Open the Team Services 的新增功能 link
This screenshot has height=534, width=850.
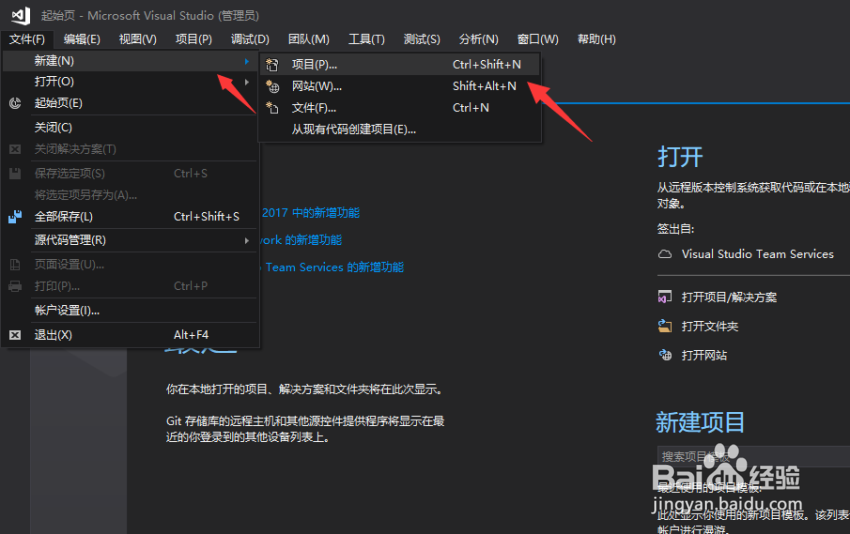(334, 267)
